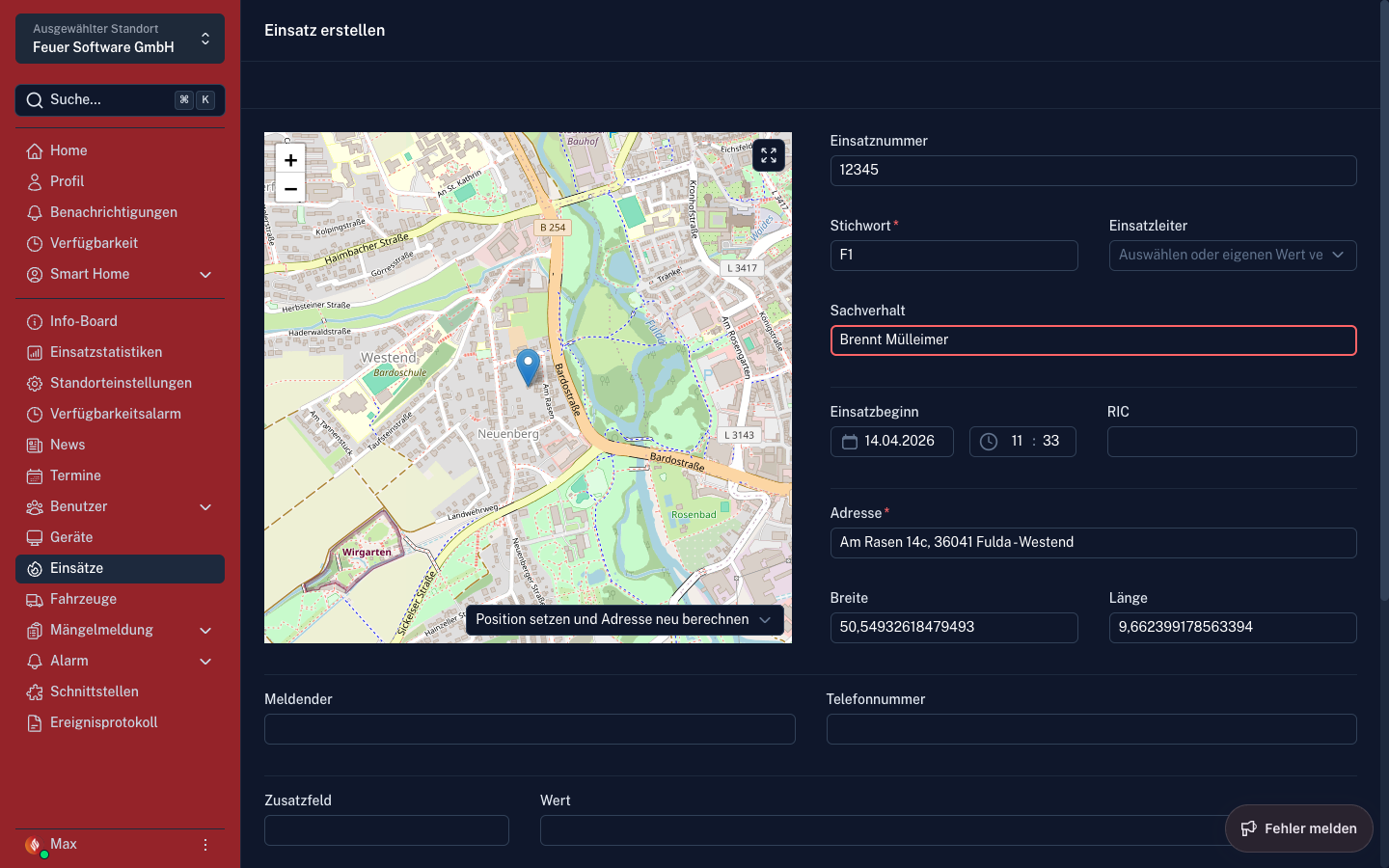
Task: Click the Einsatzbeginn date 14.04.2026
Action: point(899,441)
